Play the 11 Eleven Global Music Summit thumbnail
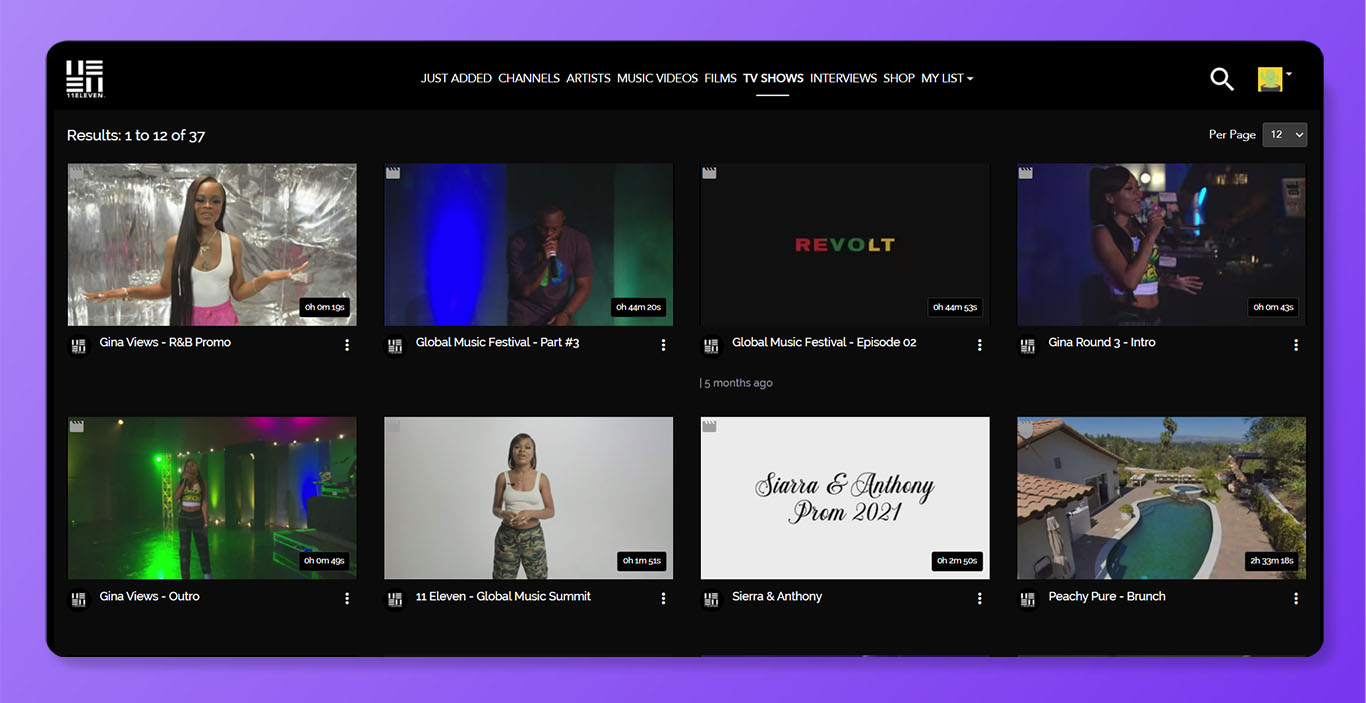Image resolution: width=1366 pixels, height=703 pixels. 529,498
